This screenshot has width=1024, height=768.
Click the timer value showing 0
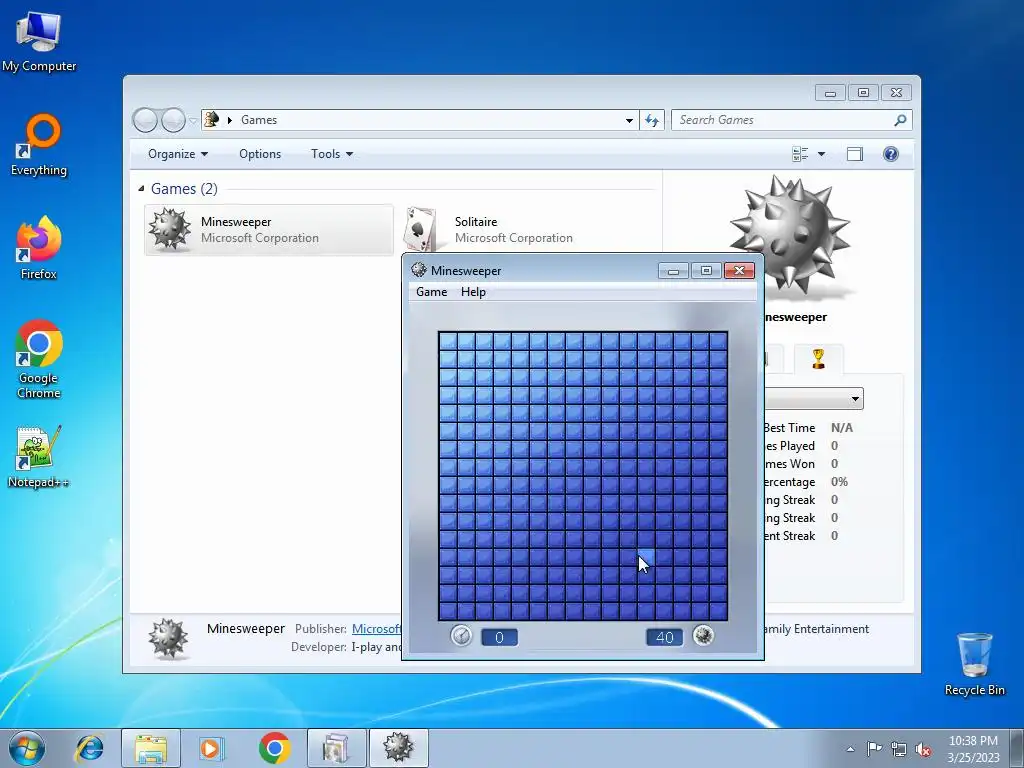tap(500, 637)
